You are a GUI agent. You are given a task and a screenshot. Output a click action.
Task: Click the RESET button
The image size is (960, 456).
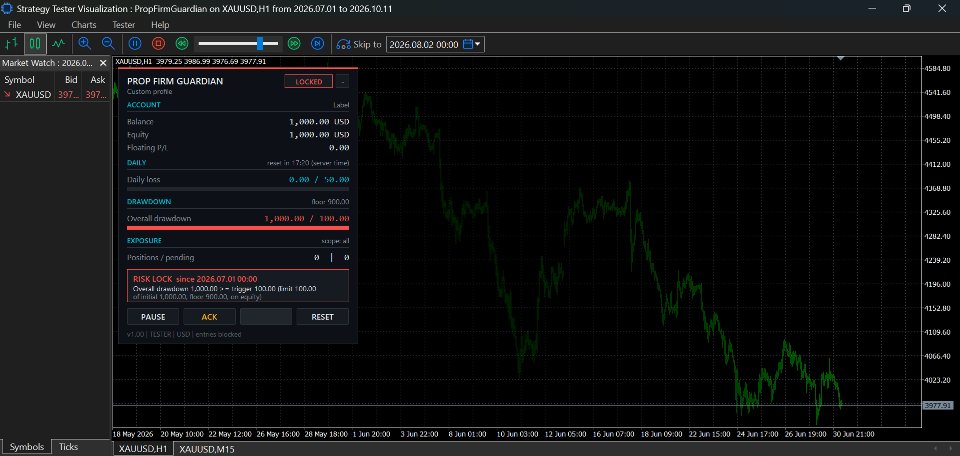point(323,316)
